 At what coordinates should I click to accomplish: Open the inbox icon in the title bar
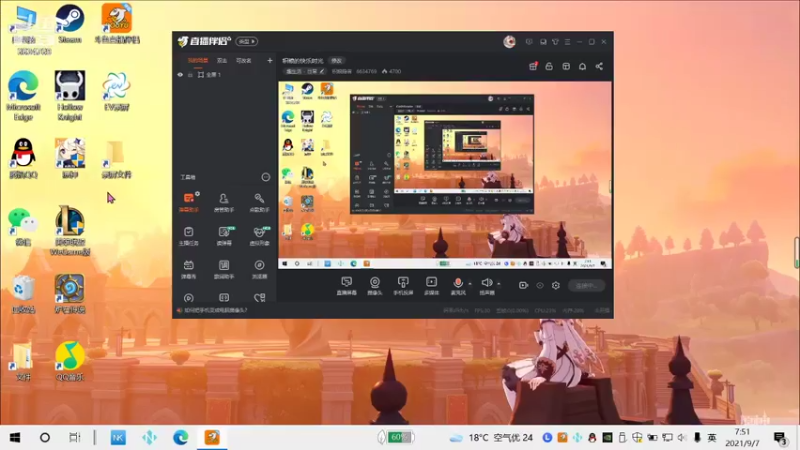tap(543, 42)
